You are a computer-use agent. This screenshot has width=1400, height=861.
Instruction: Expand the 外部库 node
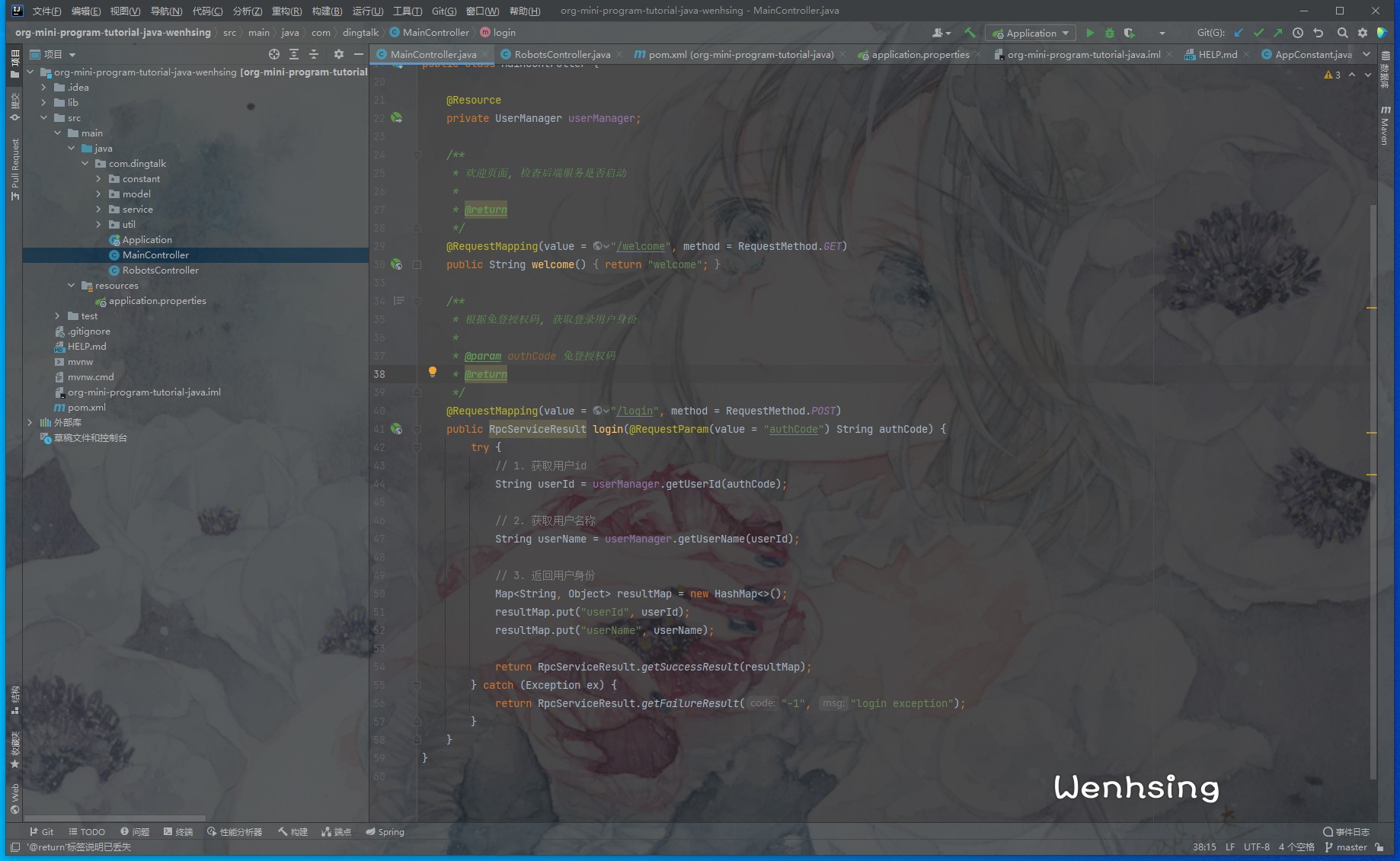tap(30, 423)
